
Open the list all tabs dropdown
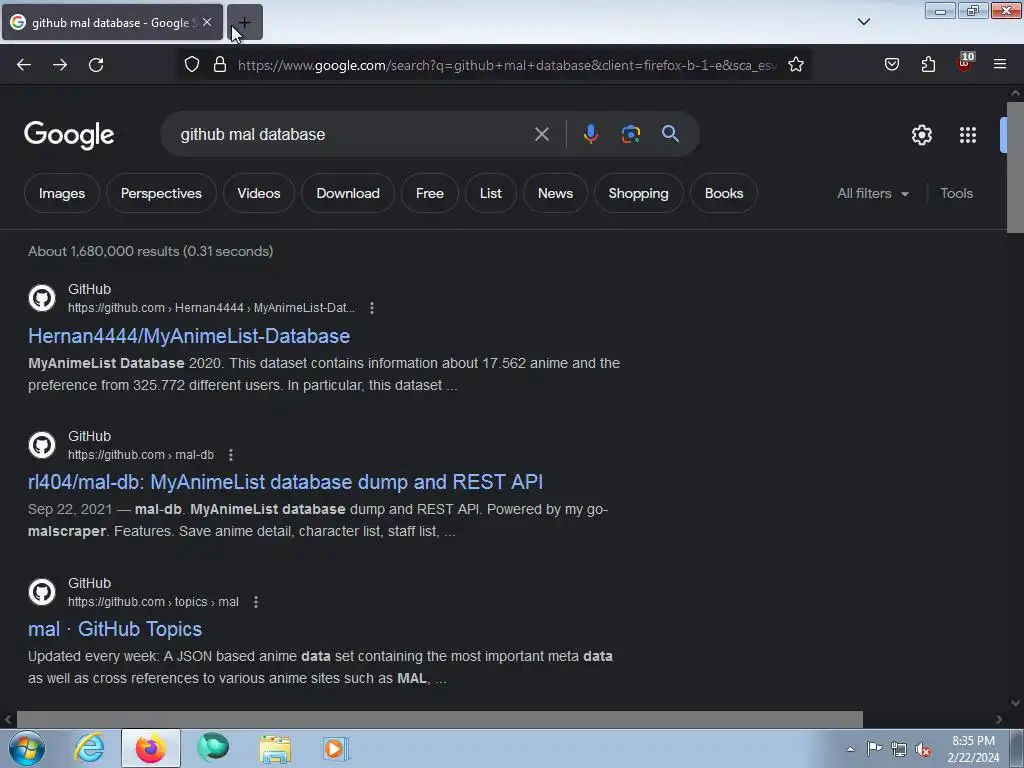(863, 22)
